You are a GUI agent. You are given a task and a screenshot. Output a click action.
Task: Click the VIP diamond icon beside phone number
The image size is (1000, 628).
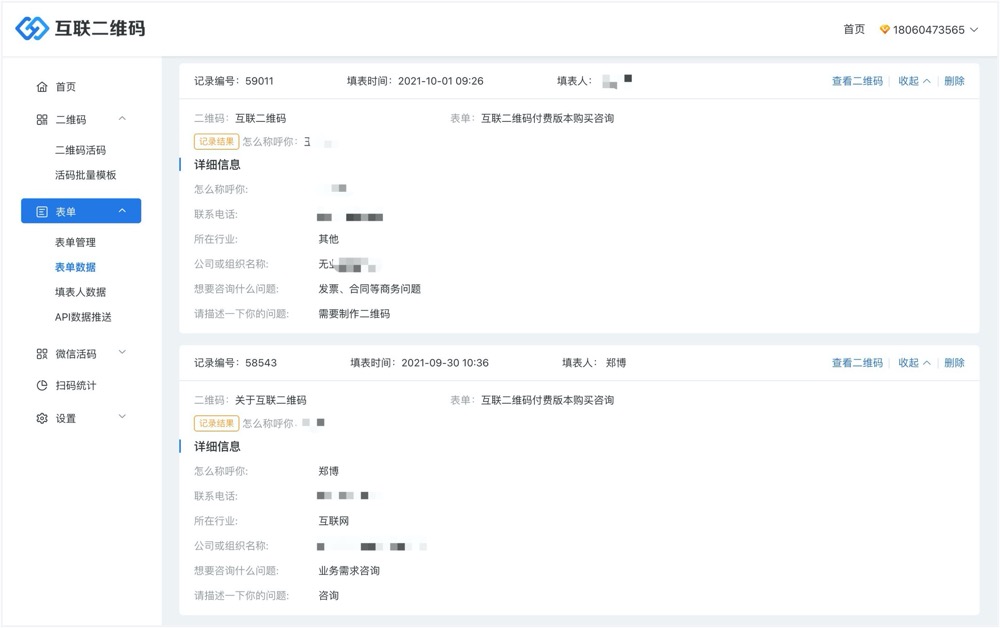coord(884,30)
